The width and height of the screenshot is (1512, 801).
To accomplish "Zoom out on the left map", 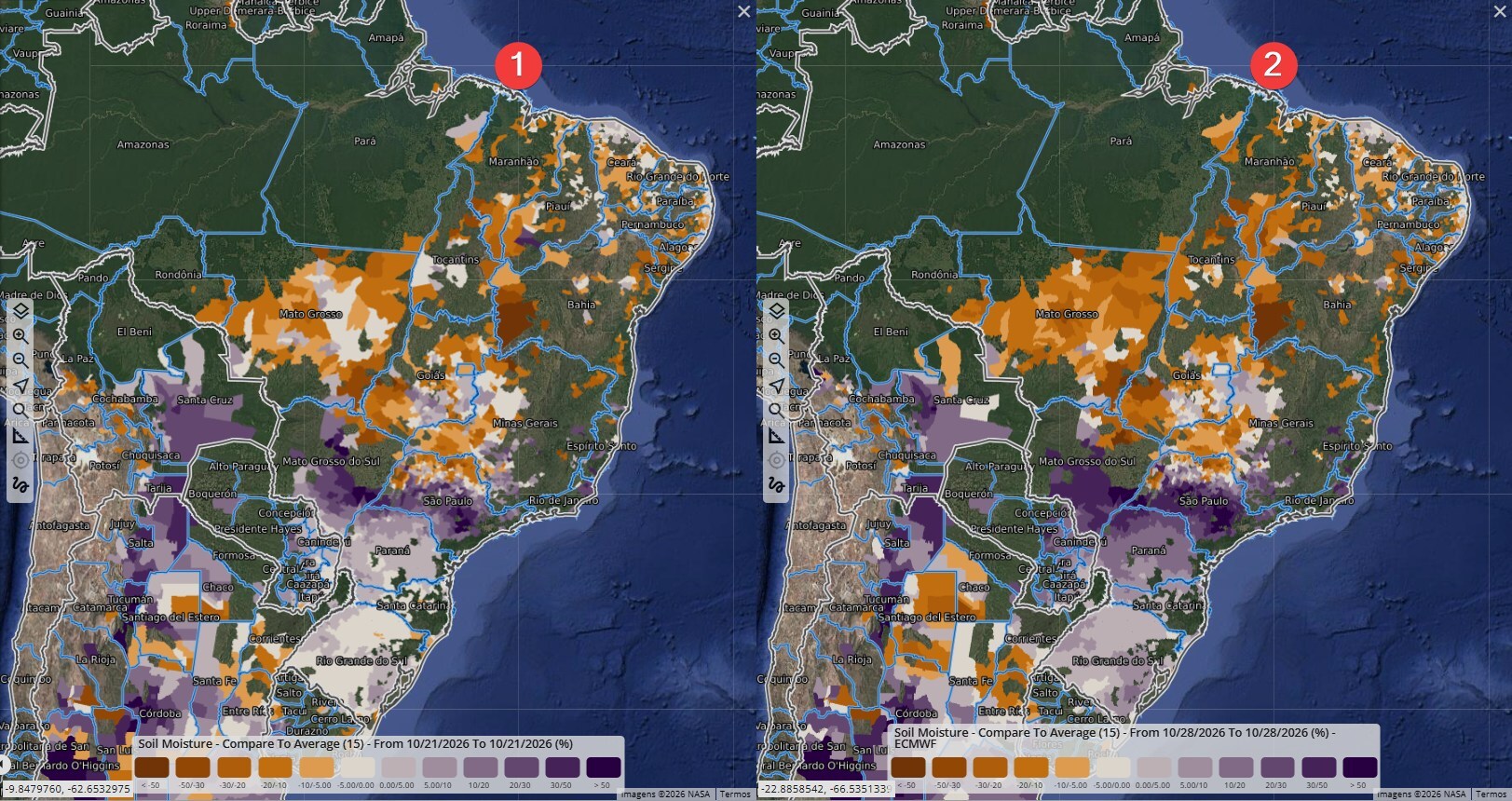I will pos(20,360).
